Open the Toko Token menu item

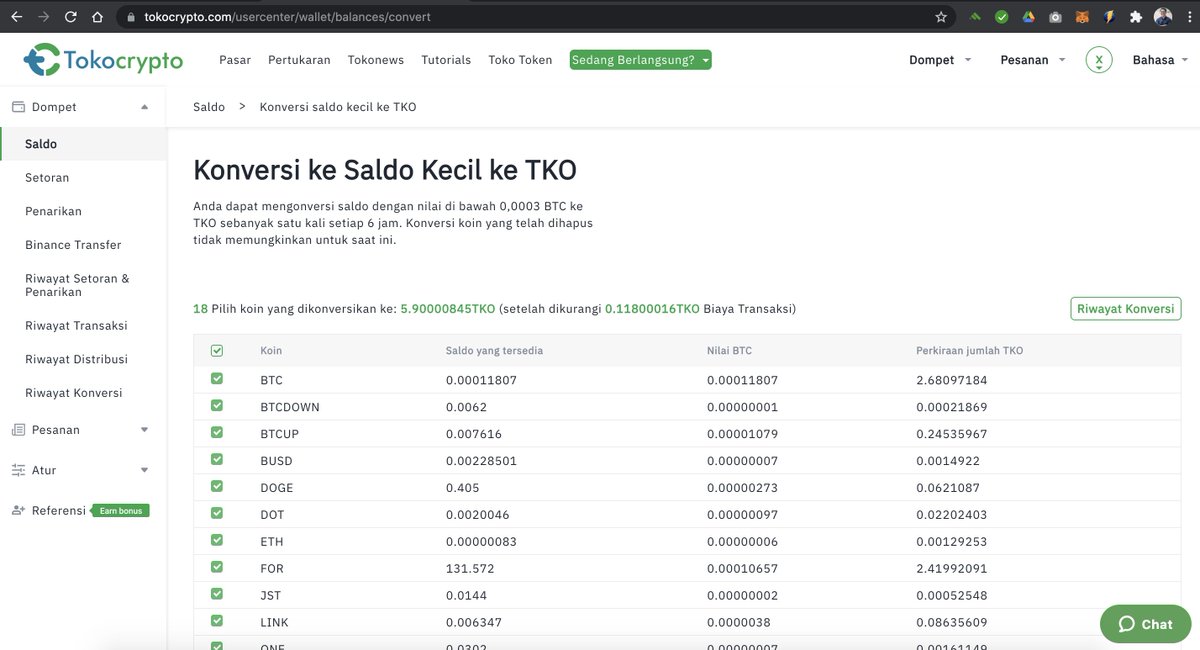(x=520, y=60)
